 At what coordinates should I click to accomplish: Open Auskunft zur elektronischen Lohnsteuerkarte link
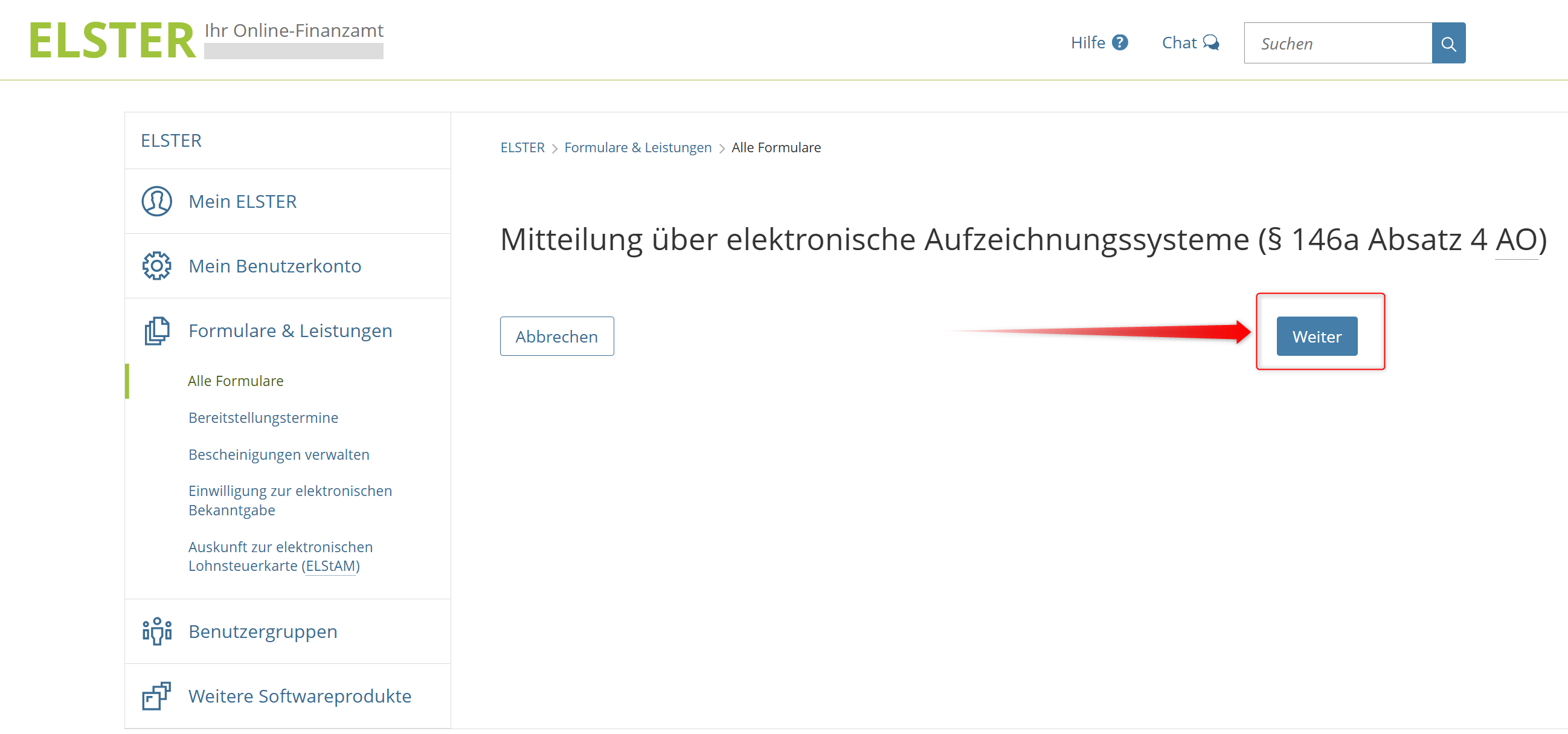click(280, 556)
